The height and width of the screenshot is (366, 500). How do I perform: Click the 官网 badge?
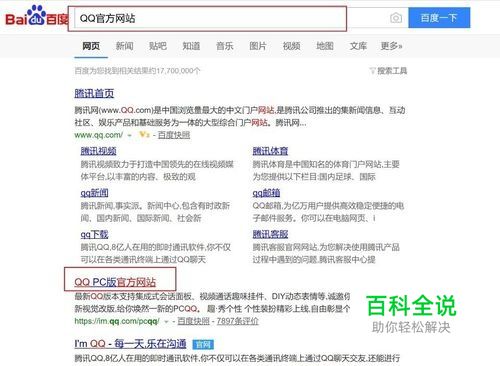click(x=203, y=344)
